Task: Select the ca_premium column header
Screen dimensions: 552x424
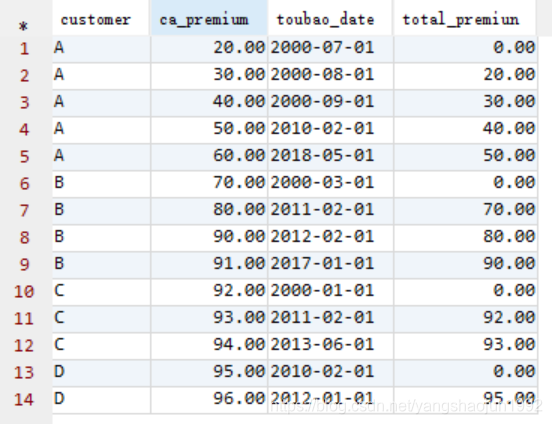Action: pyautogui.click(x=209, y=18)
